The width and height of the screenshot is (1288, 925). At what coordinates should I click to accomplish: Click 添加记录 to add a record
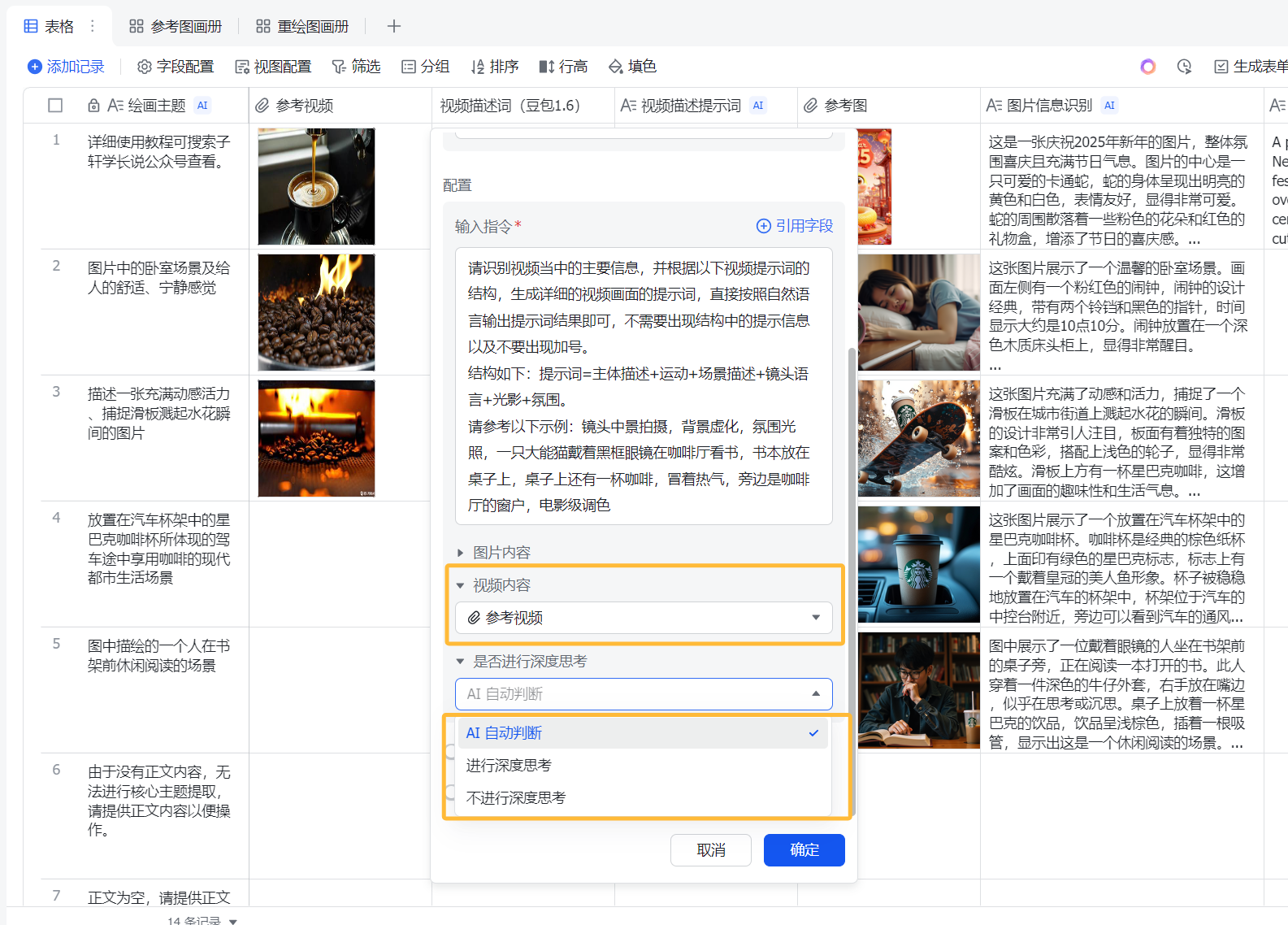pos(66,67)
